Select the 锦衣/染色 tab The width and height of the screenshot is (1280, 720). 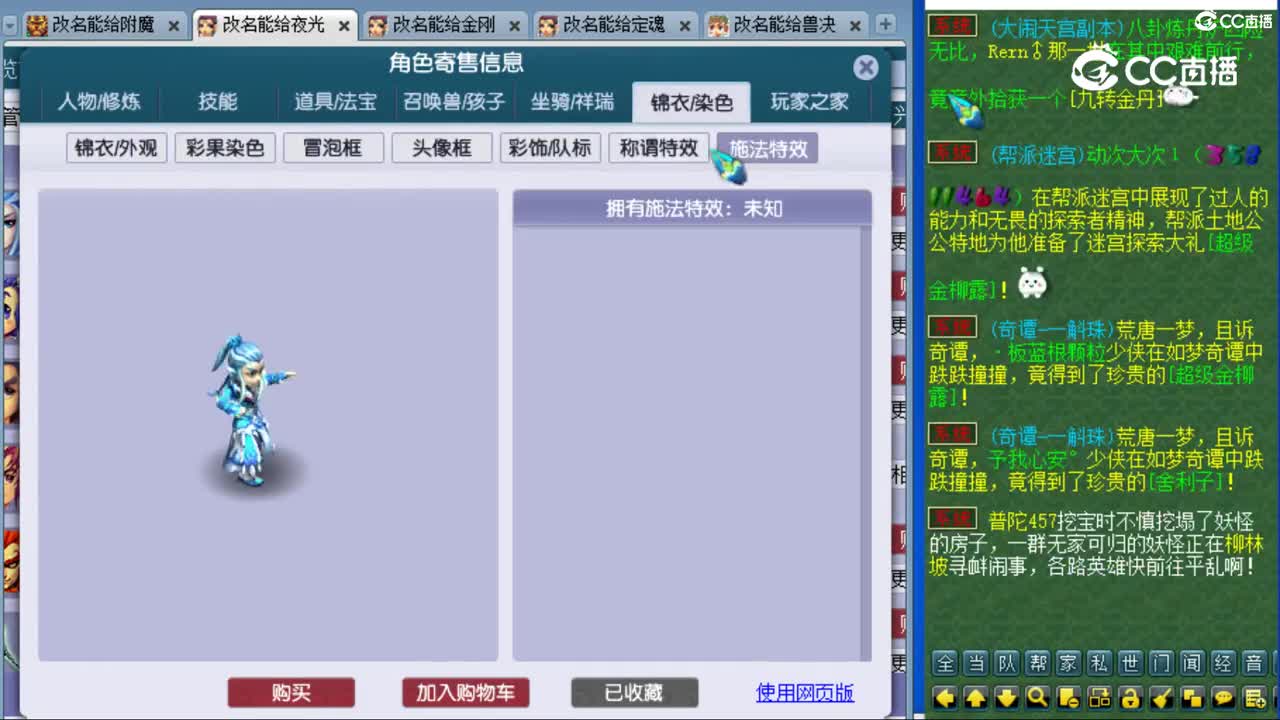pyautogui.click(x=691, y=102)
